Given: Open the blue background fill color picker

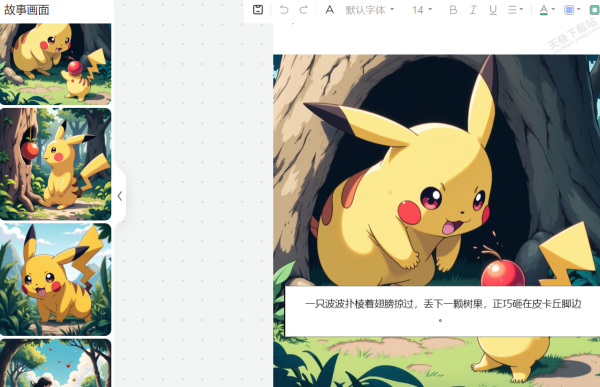Looking at the screenshot, I should click(x=572, y=10).
